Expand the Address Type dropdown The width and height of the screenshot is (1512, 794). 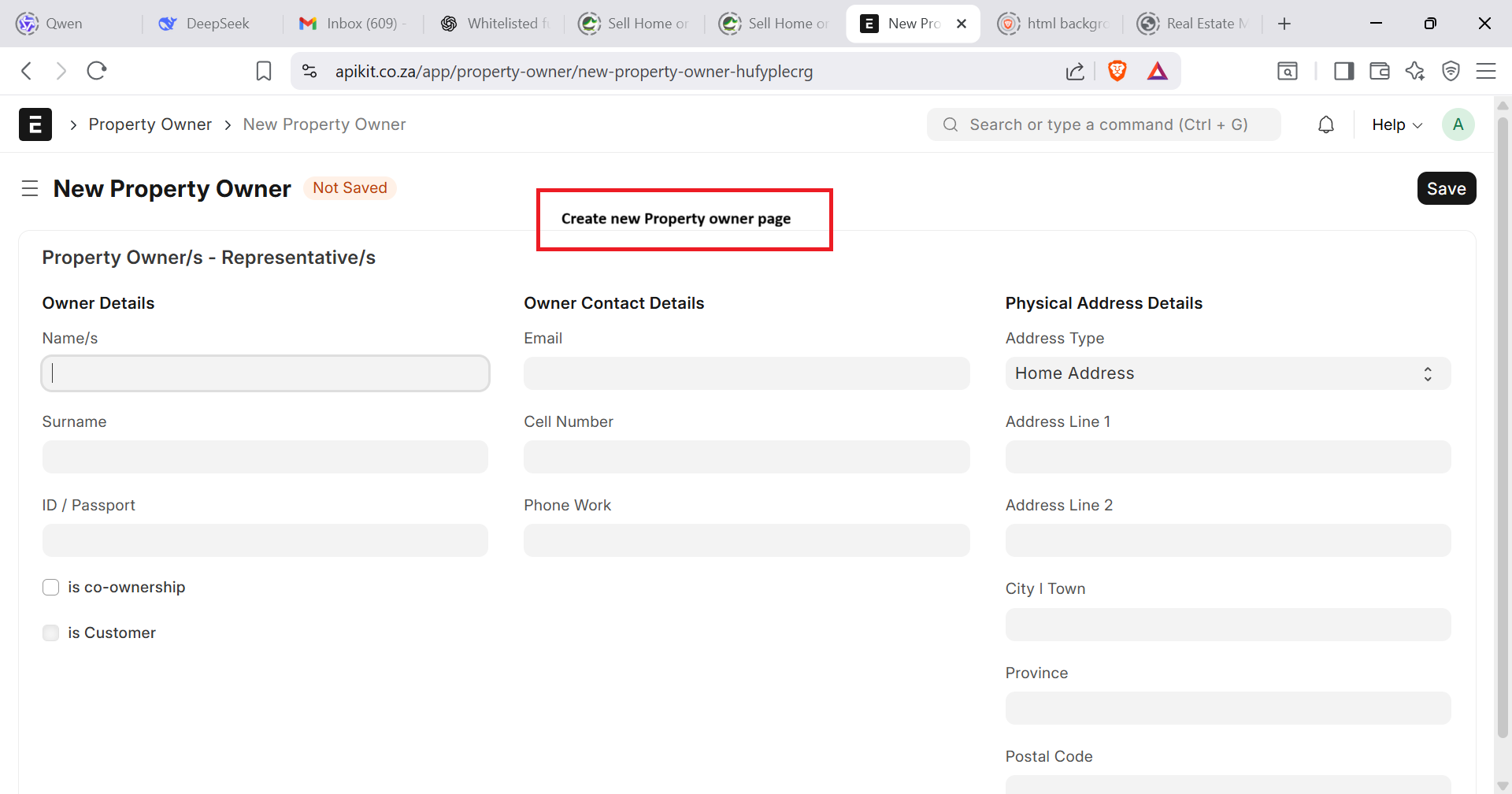click(x=1227, y=373)
